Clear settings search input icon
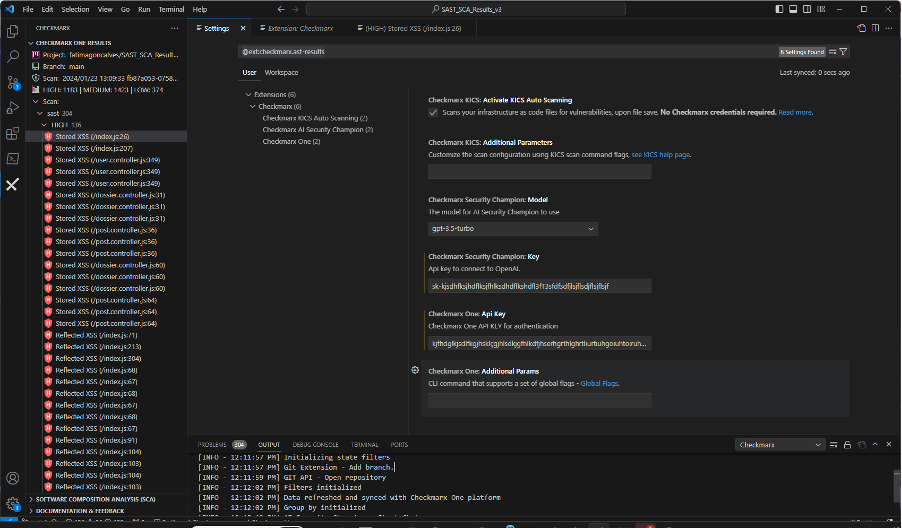The width and height of the screenshot is (902, 528). (832, 52)
